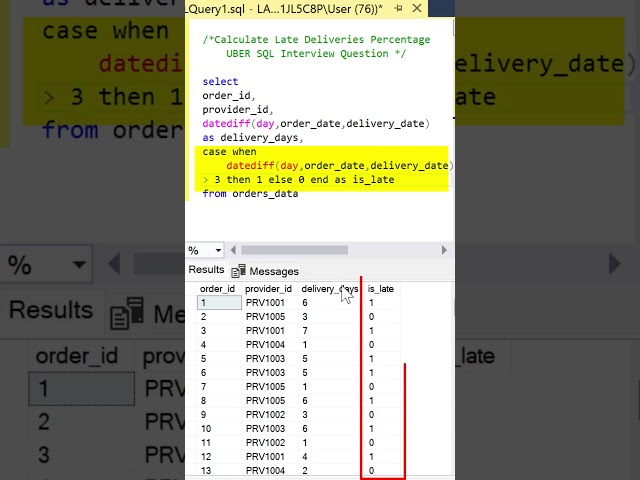Click the horizontal scrollbar right arrow
This screenshot has width=640, height=480.
(x=444, y=250)
